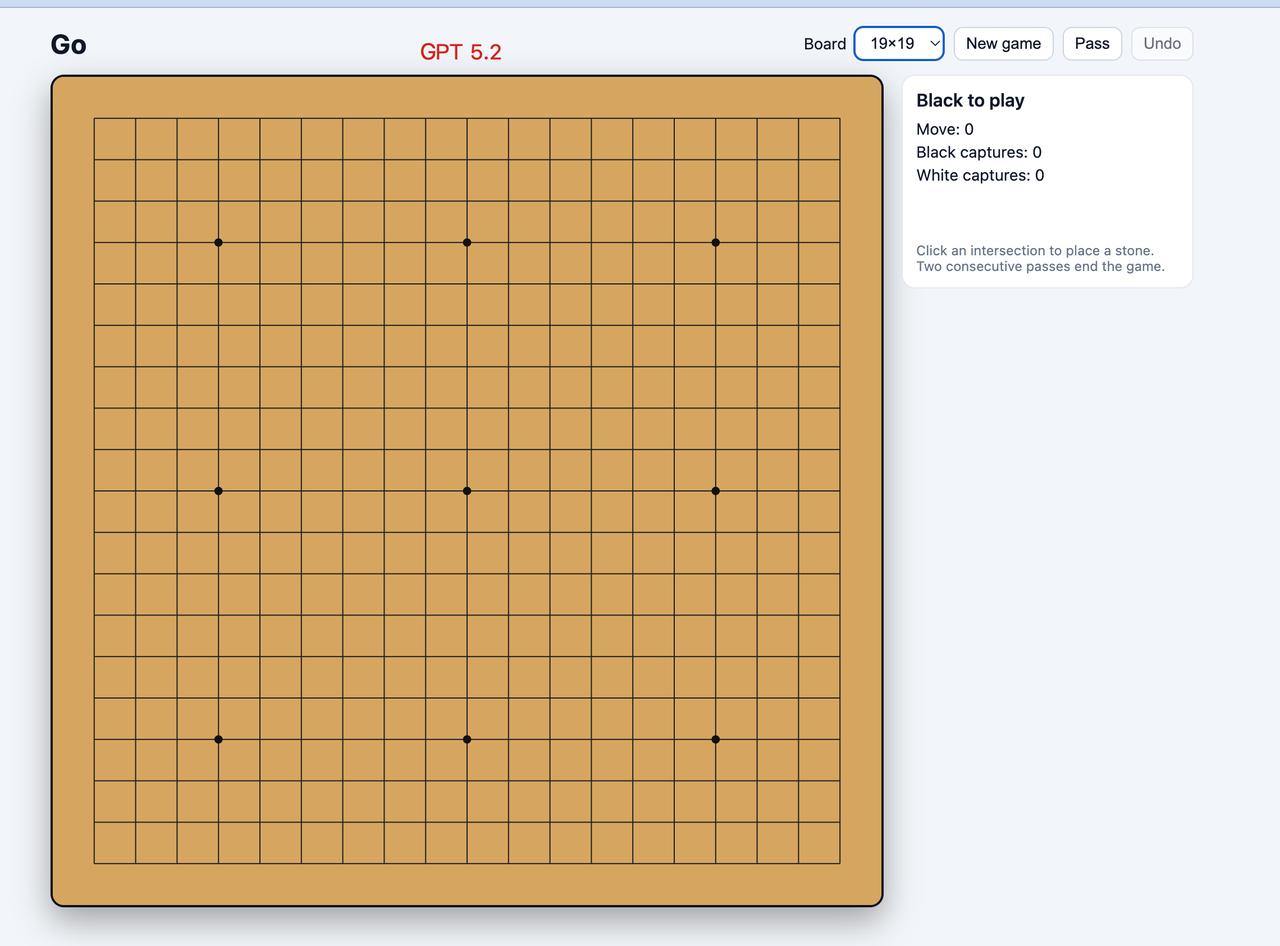The width and height of the screenshot is (1280, 946).
Task: Start a New game
Action: click(1003, 43)
